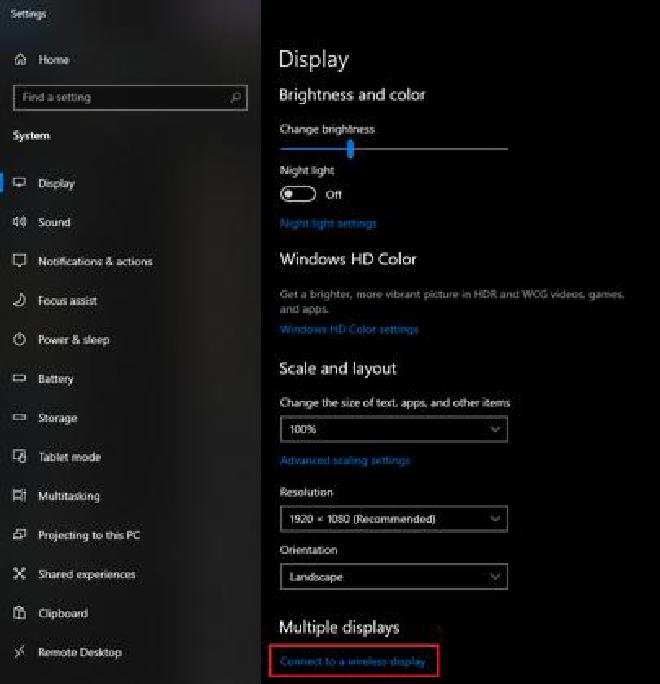Viewport: 660px width, 684px height.
Task: Open the Battery icon entry
Action: [19, 379]
